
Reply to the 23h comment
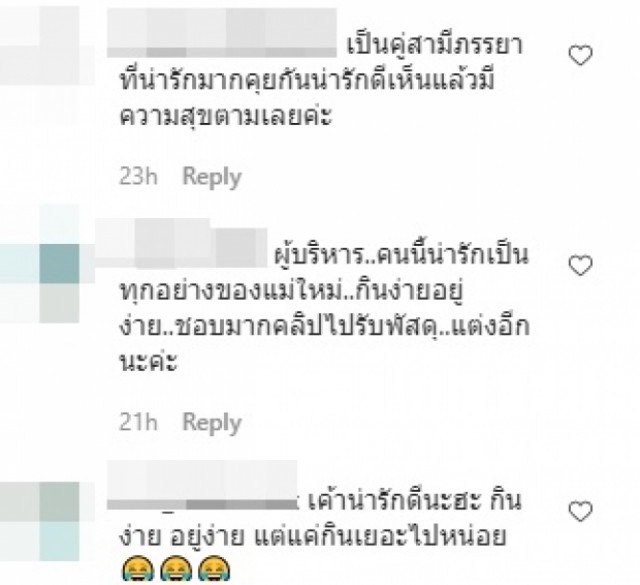coord(212,178)
